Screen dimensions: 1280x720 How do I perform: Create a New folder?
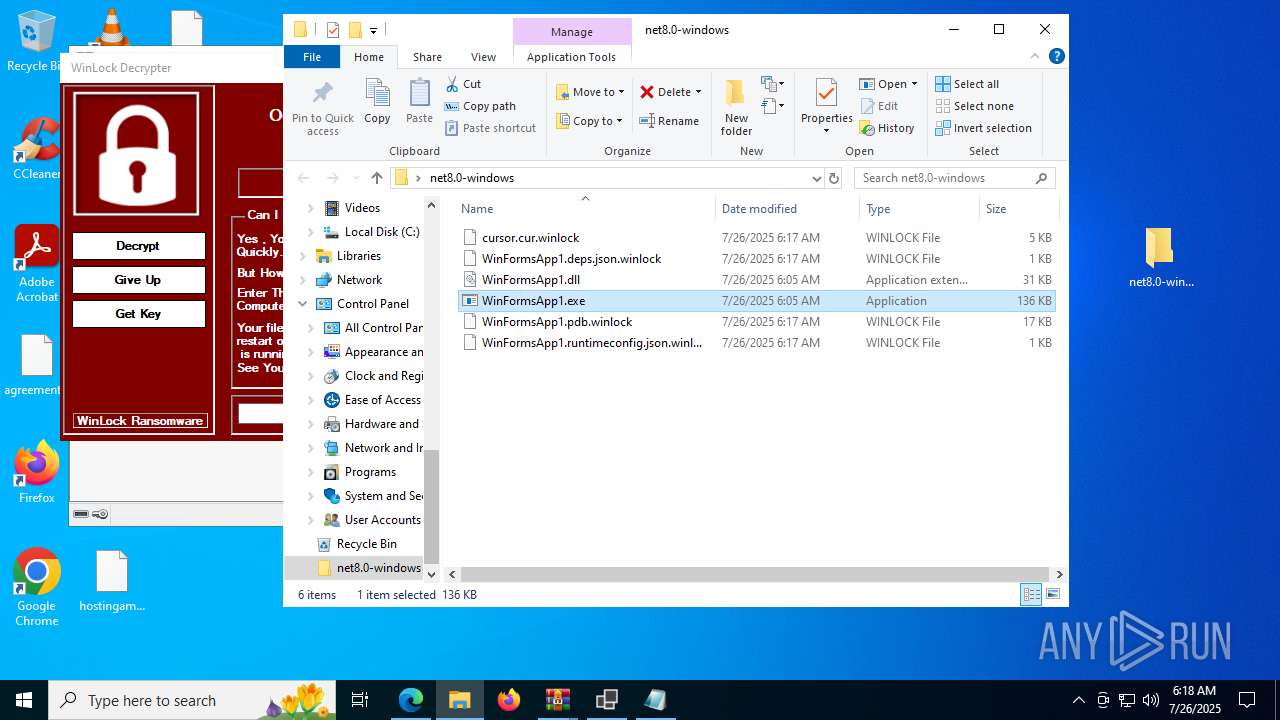coord(736,108)
